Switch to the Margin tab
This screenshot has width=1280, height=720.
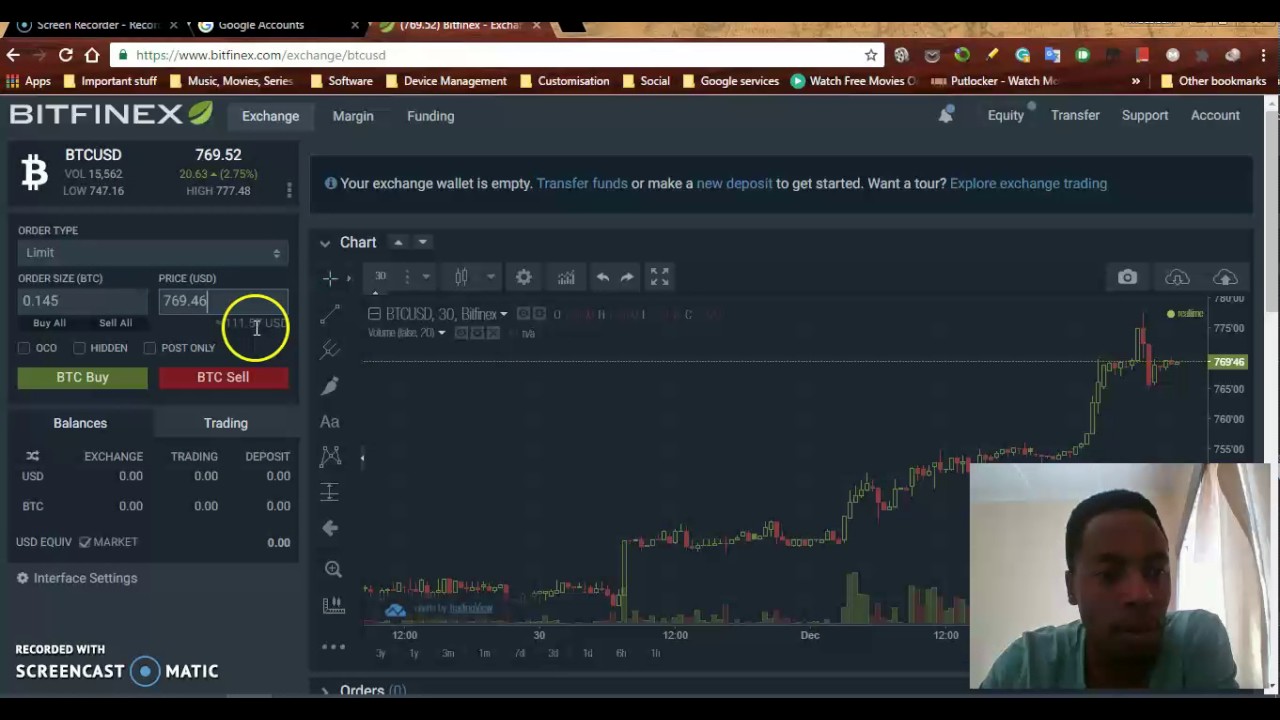(353, 116)
